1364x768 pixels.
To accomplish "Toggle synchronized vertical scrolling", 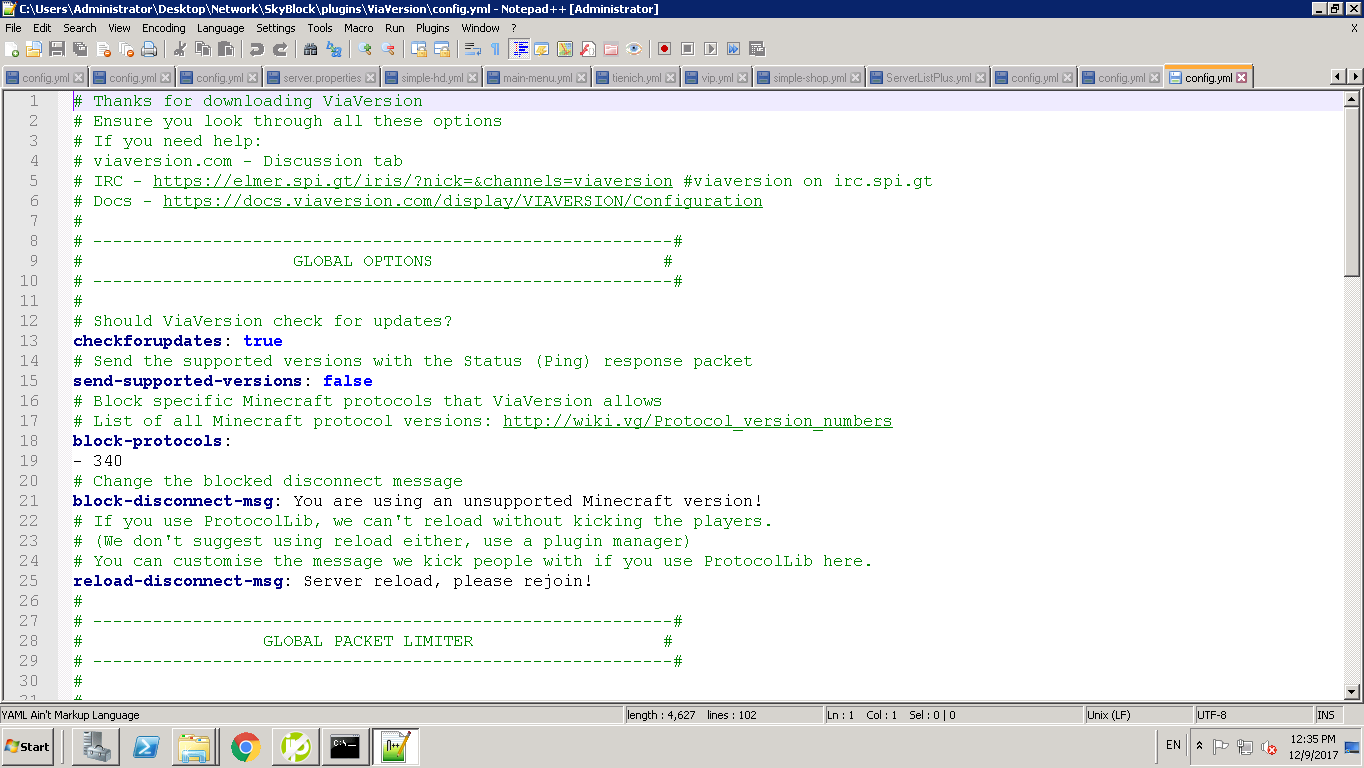I will (419, 49).
